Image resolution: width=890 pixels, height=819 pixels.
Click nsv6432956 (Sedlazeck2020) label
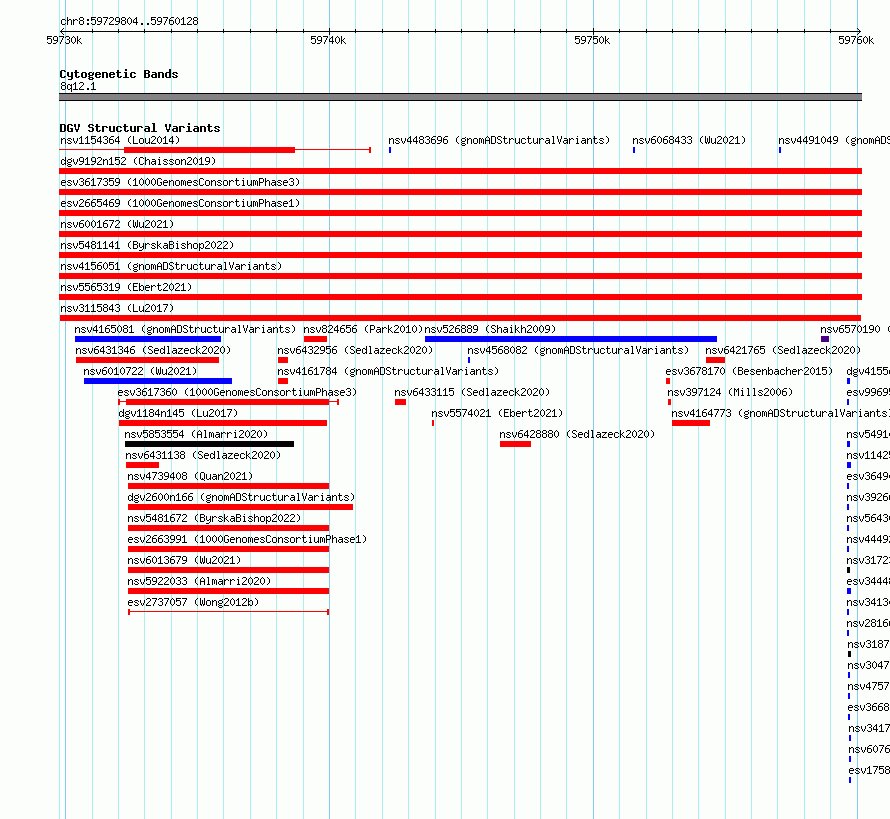[x=355, y=350]
